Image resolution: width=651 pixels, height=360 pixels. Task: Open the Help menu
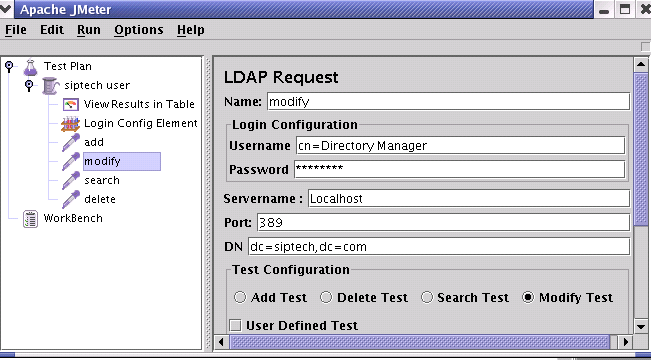tap(191, 30)
